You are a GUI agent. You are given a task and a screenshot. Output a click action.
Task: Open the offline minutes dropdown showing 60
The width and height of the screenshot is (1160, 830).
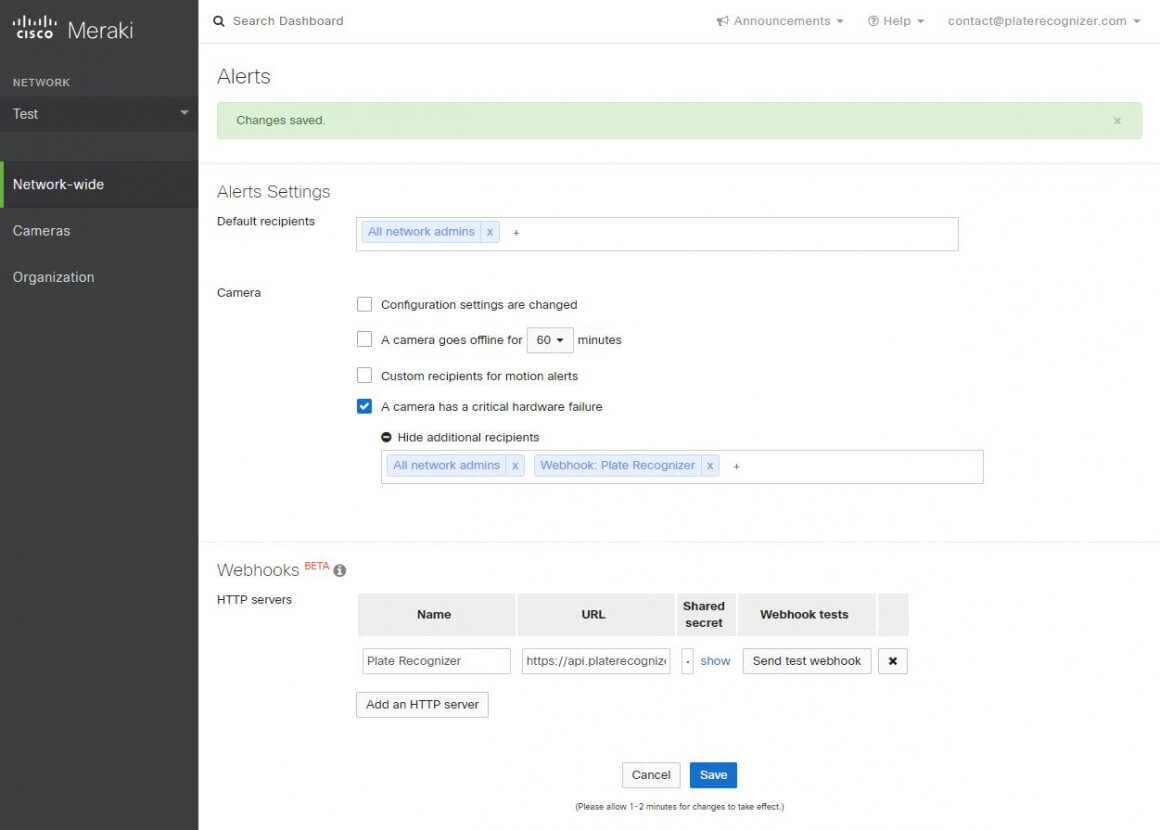(x=550, y=340)
